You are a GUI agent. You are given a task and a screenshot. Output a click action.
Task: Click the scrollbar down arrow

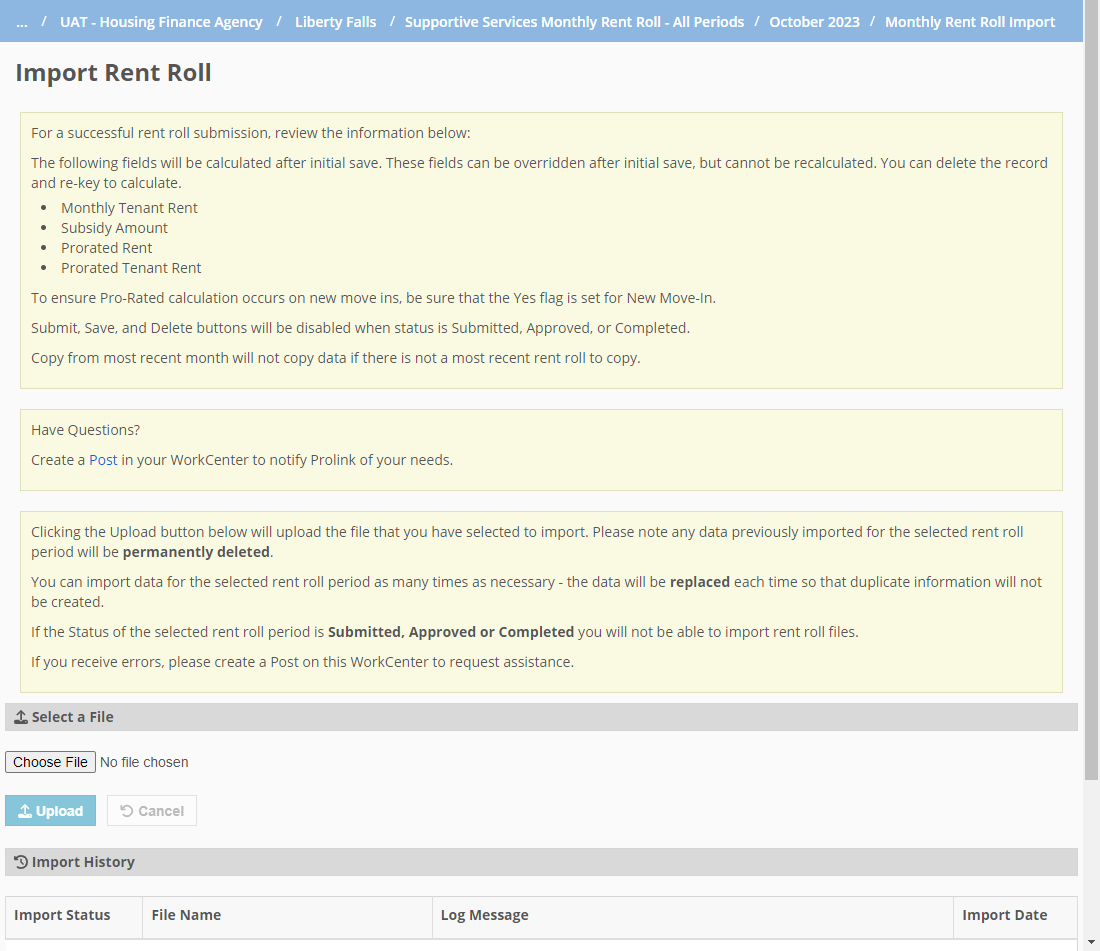pos(1091,942)
